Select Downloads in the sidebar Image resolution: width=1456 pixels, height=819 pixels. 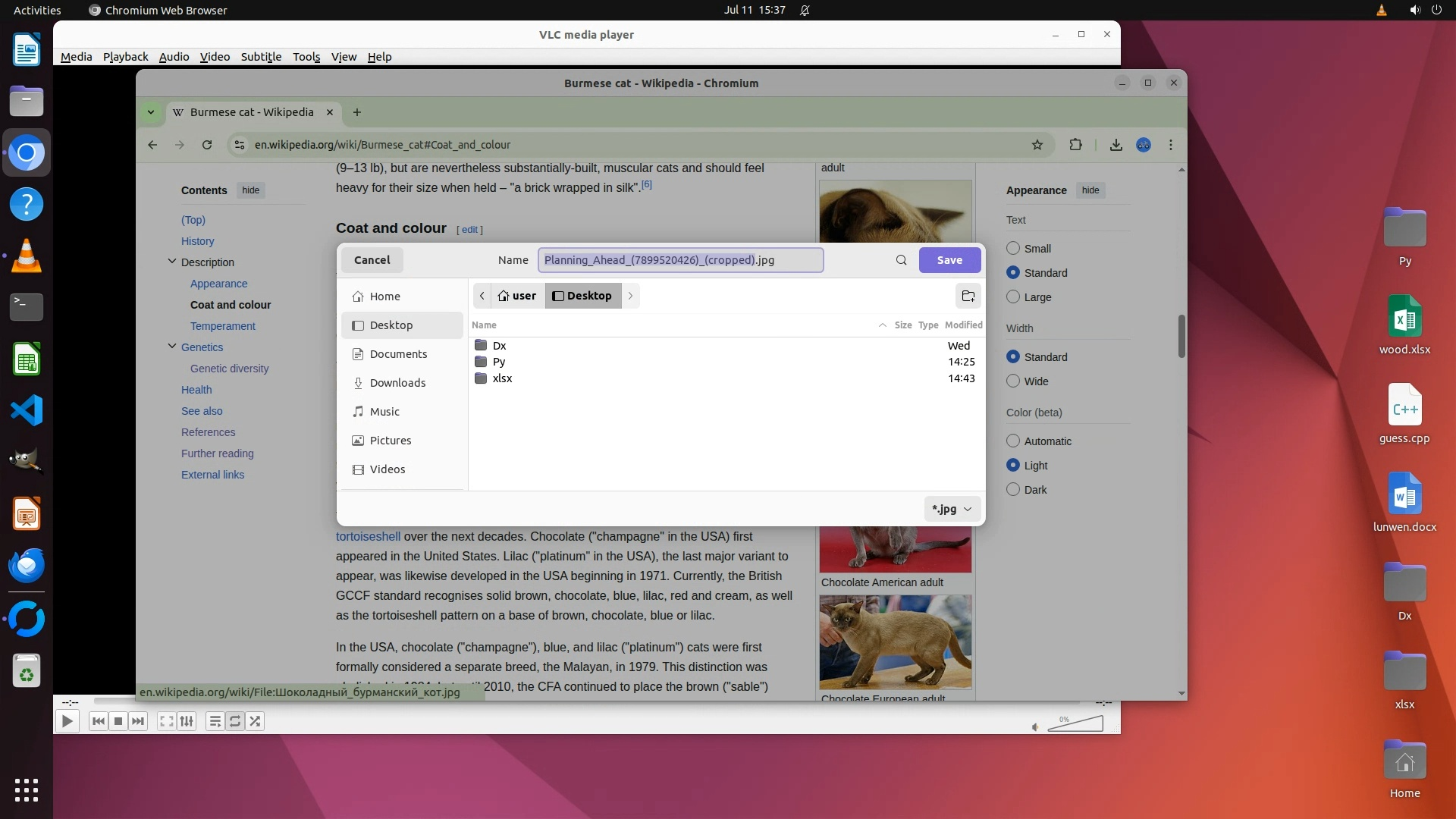coord(397,383)
